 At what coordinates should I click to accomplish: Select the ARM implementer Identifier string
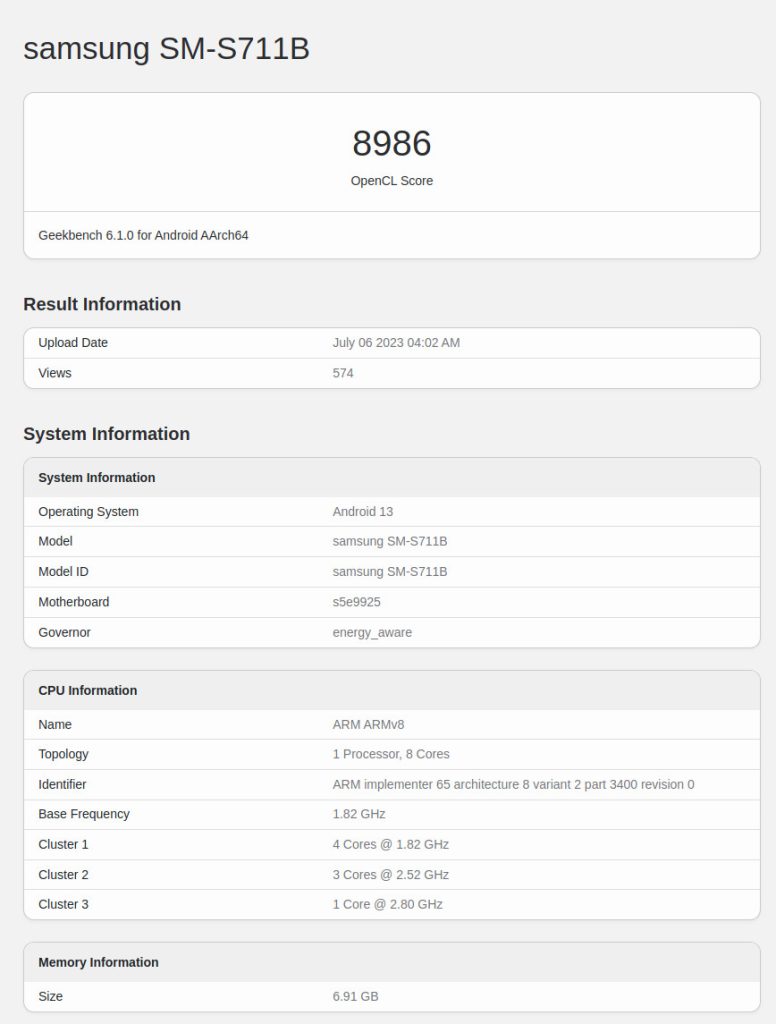[513, 784]
